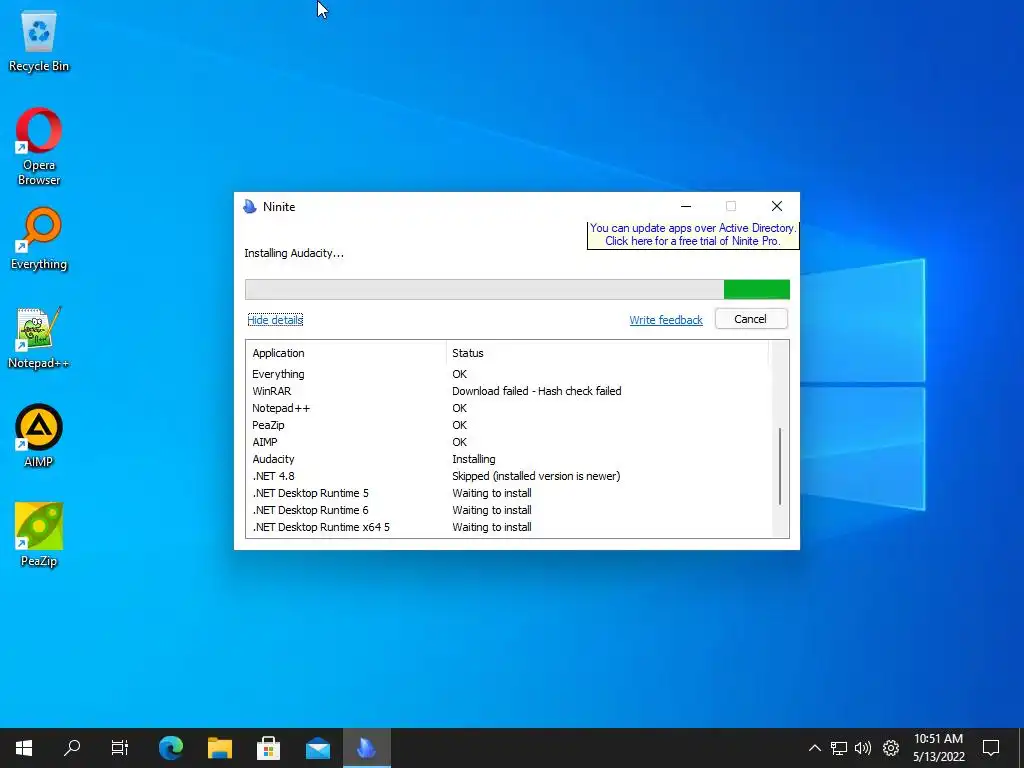1024x768 pixels.
Task: Click the Ninite Pro free trial banner
Action: pos(692,234)
